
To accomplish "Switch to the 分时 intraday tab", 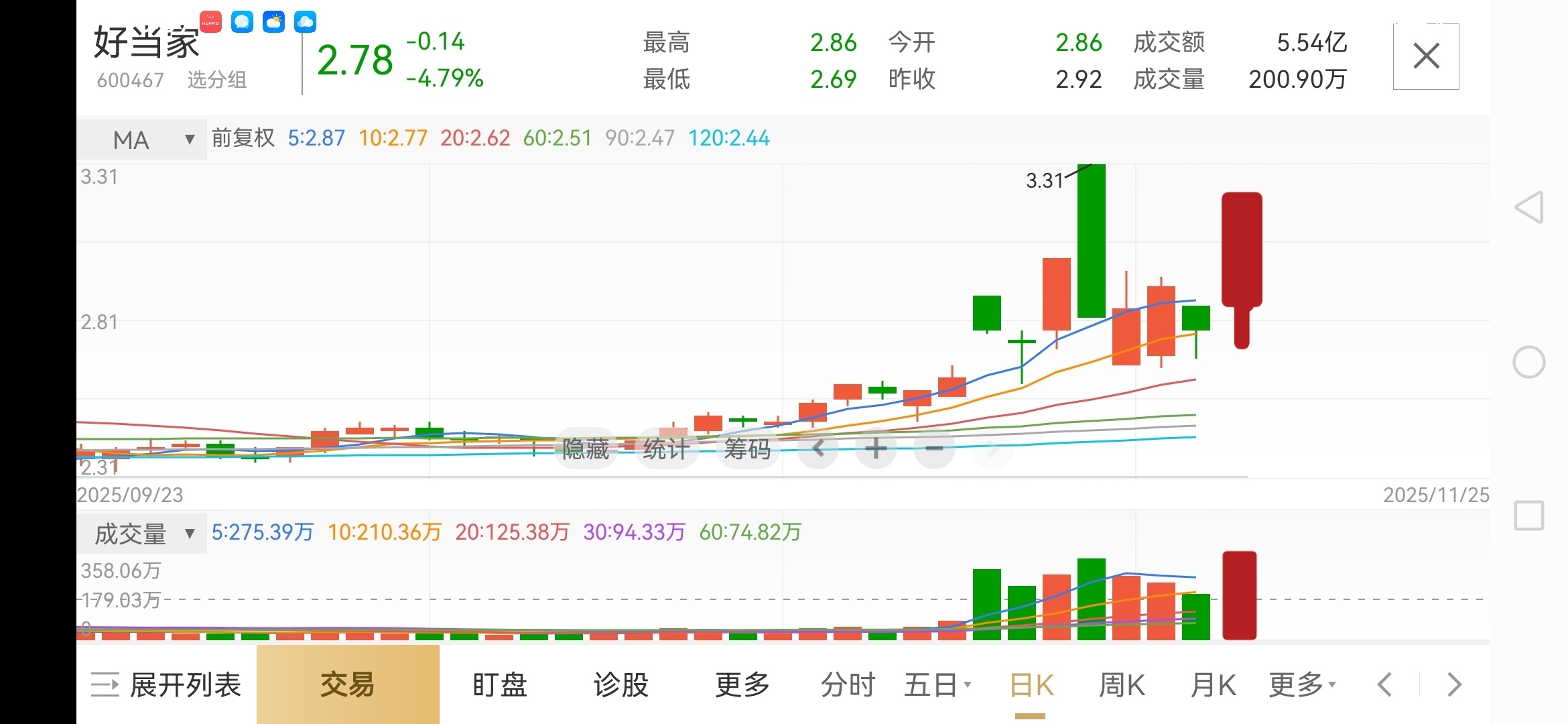I will [x=848, y=684].
